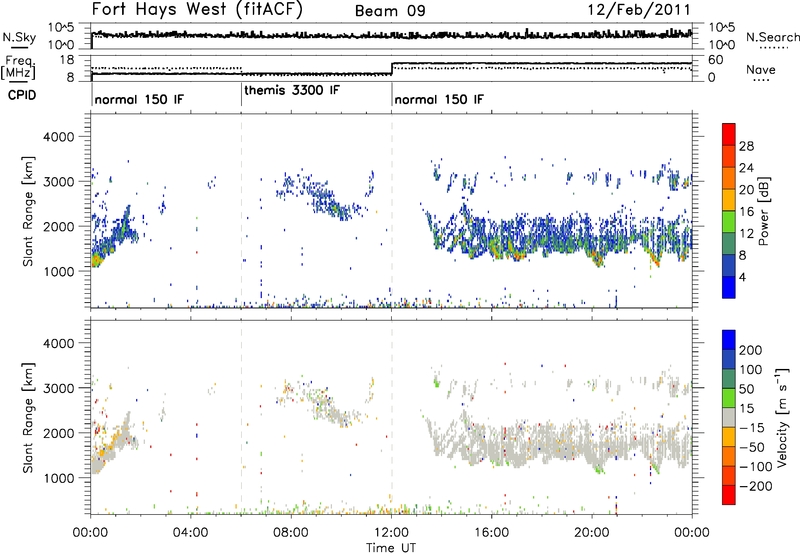Screen dimensions: 800x554
Task: Click the "-50" Velocity colorbar tick label
Action: (x=752, y=447)
